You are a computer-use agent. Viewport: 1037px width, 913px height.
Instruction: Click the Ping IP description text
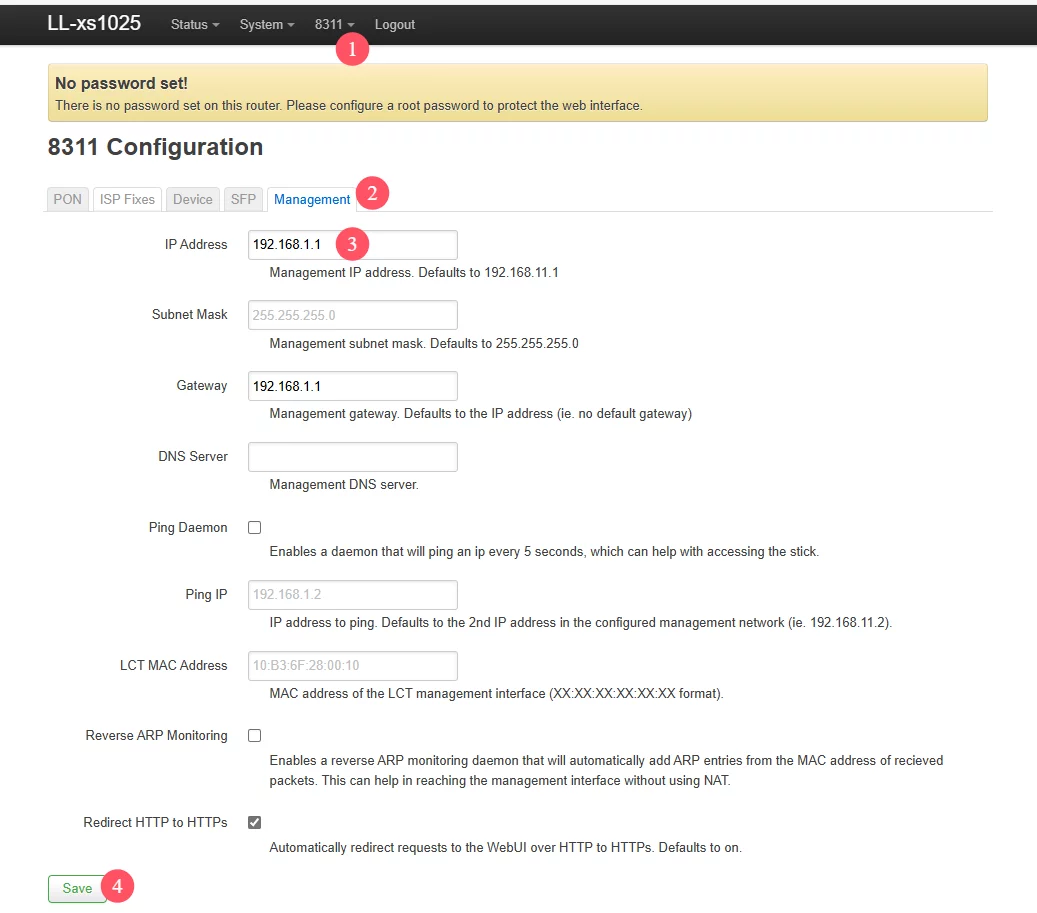click(581, 623)
